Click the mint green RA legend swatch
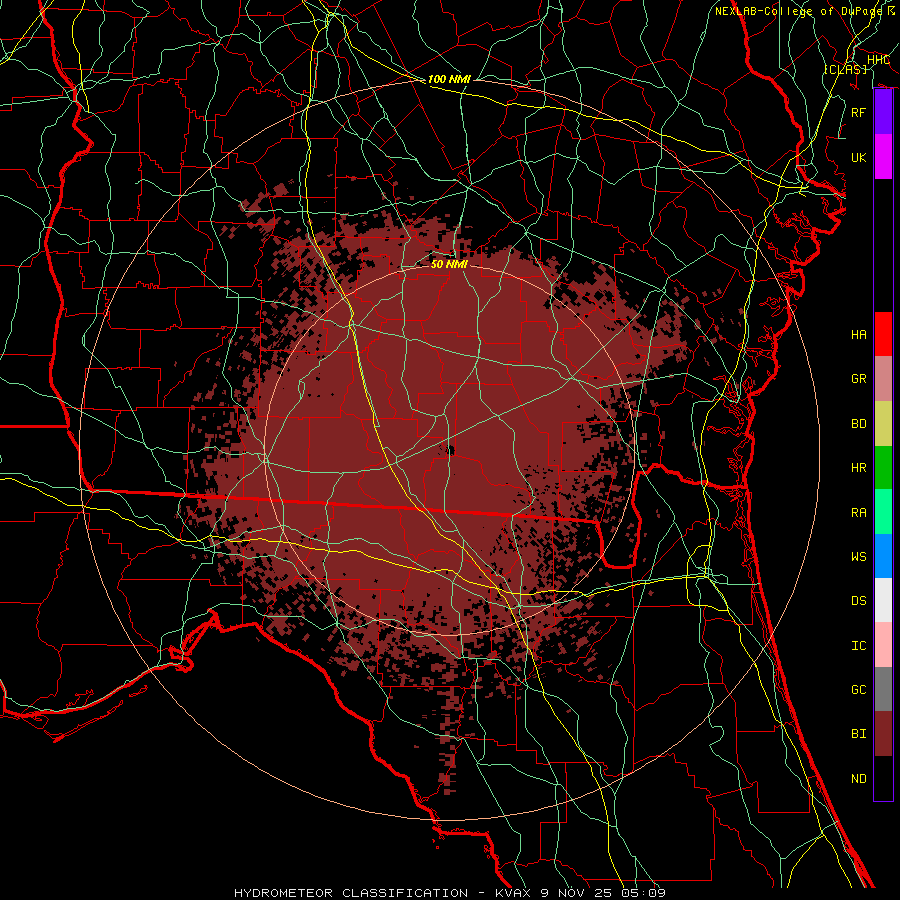 click(883, 511)
